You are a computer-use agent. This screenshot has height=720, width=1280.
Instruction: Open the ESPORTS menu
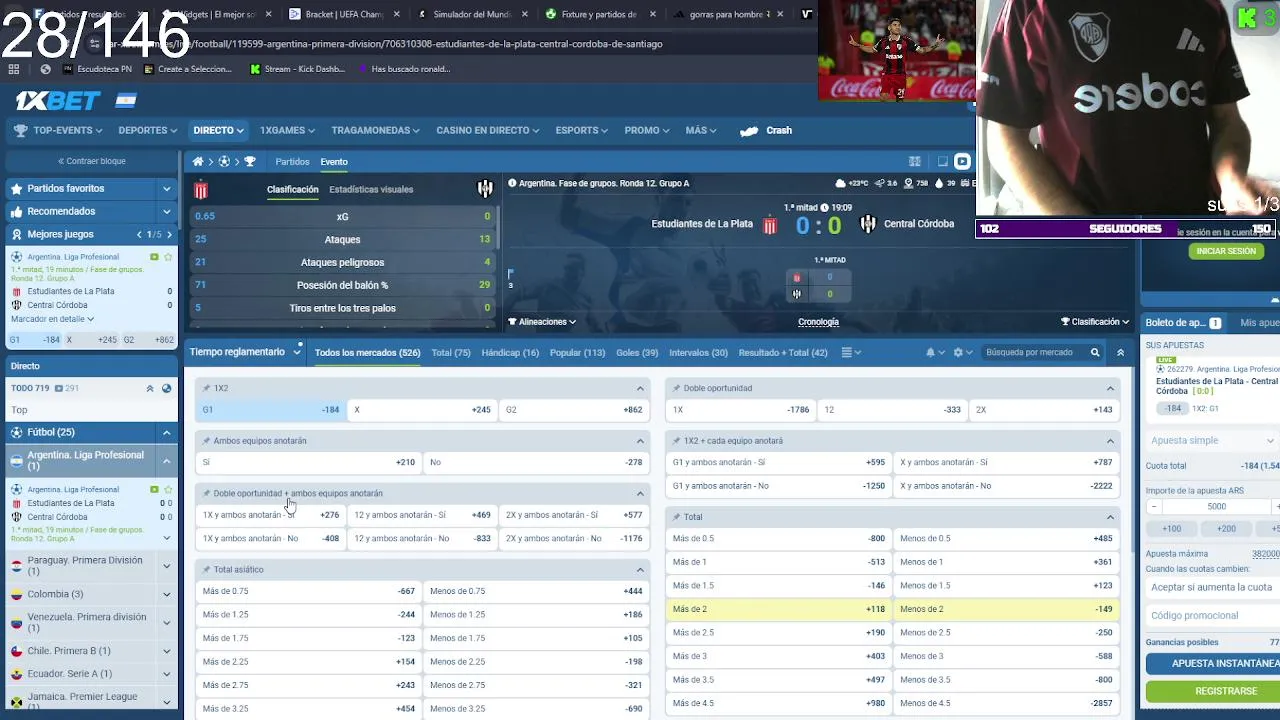582,131
